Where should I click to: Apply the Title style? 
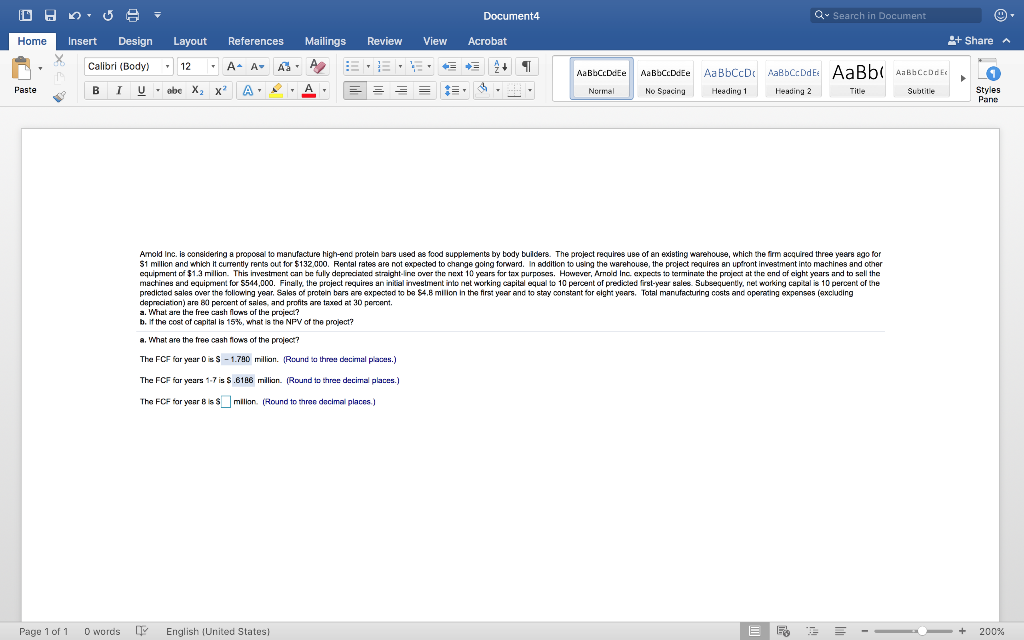(x=857, y=78)
